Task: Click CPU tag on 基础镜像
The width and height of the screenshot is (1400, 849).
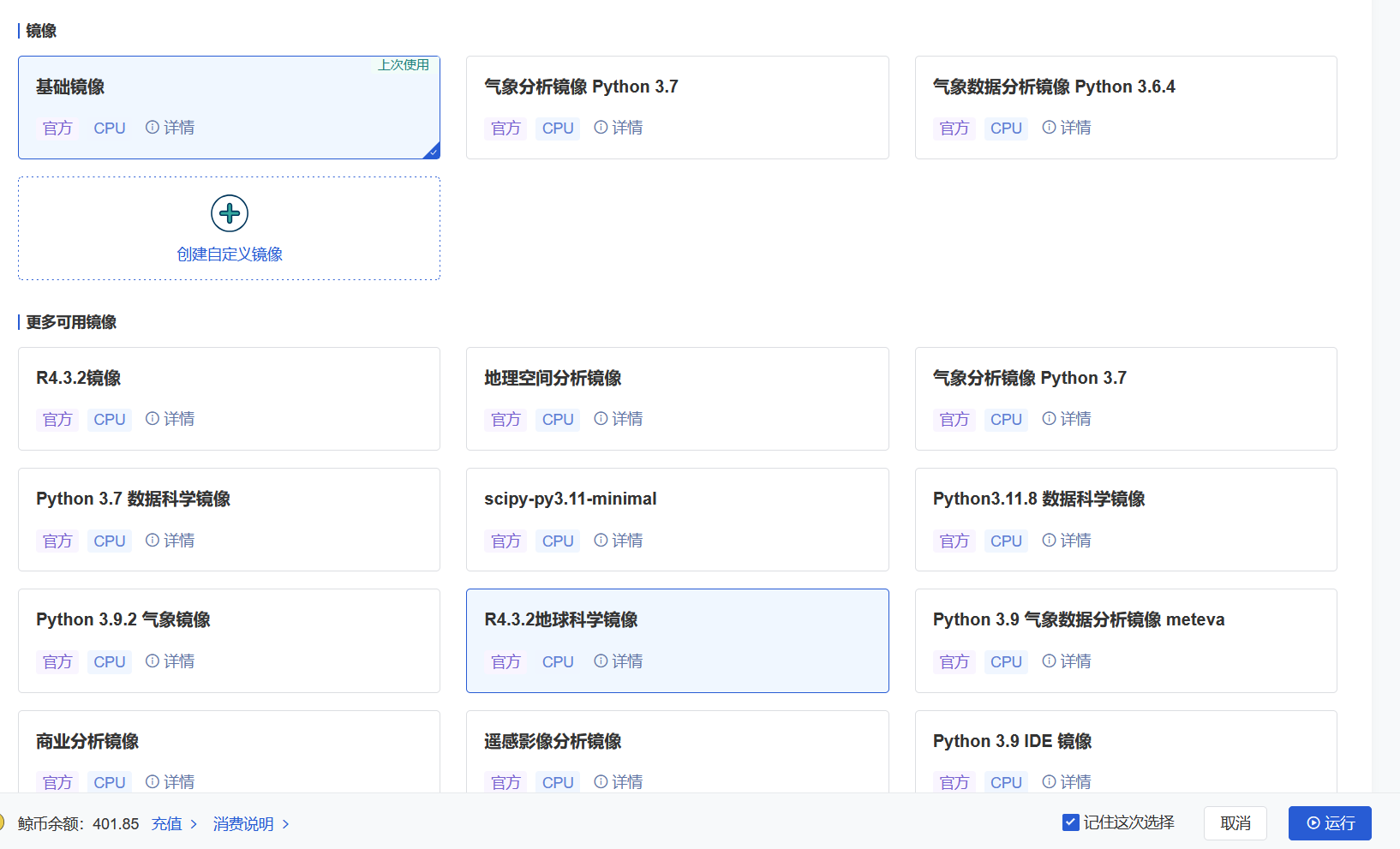Action: pyautogui.click(x=110, y=129)
